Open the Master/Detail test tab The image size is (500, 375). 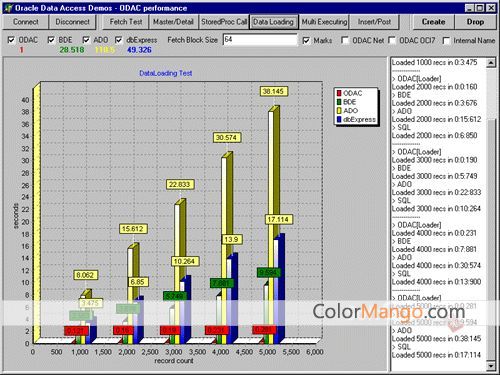[x=173, y=22]
